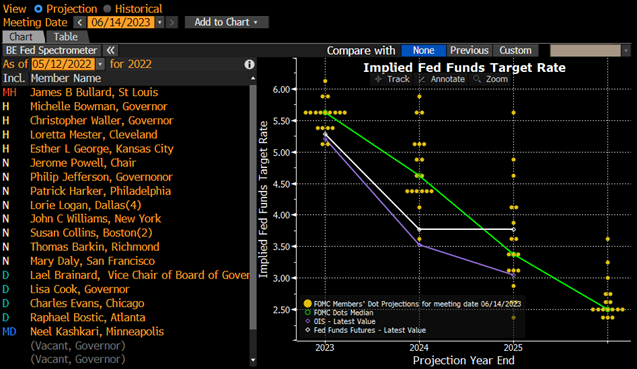Toggle D flag for Lael Brainard
Screen dimensions: 637x369
[x=6, y=275]
